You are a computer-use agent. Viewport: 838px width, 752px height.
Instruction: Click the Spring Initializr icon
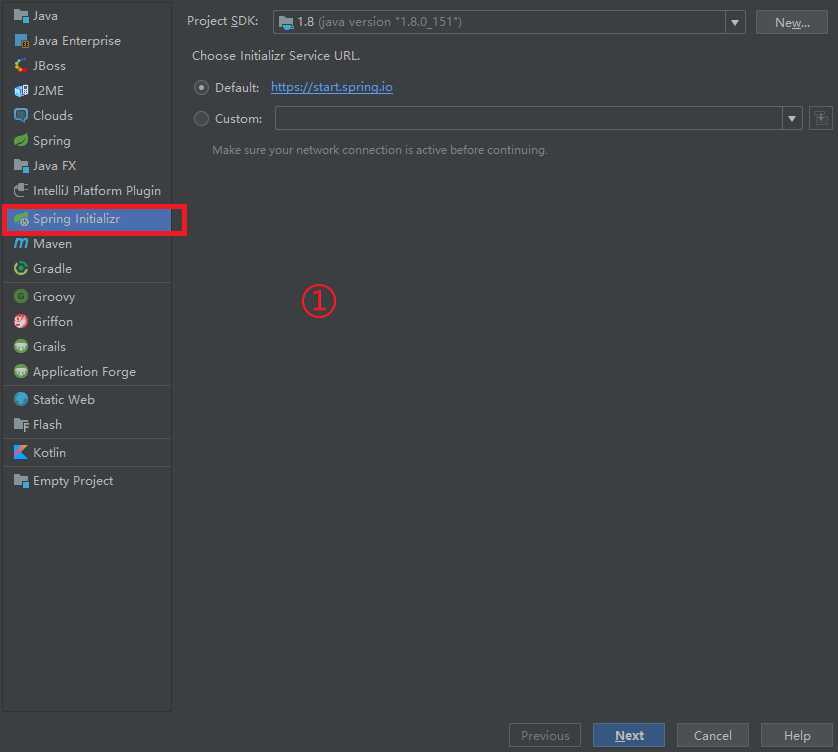point(21,219)
